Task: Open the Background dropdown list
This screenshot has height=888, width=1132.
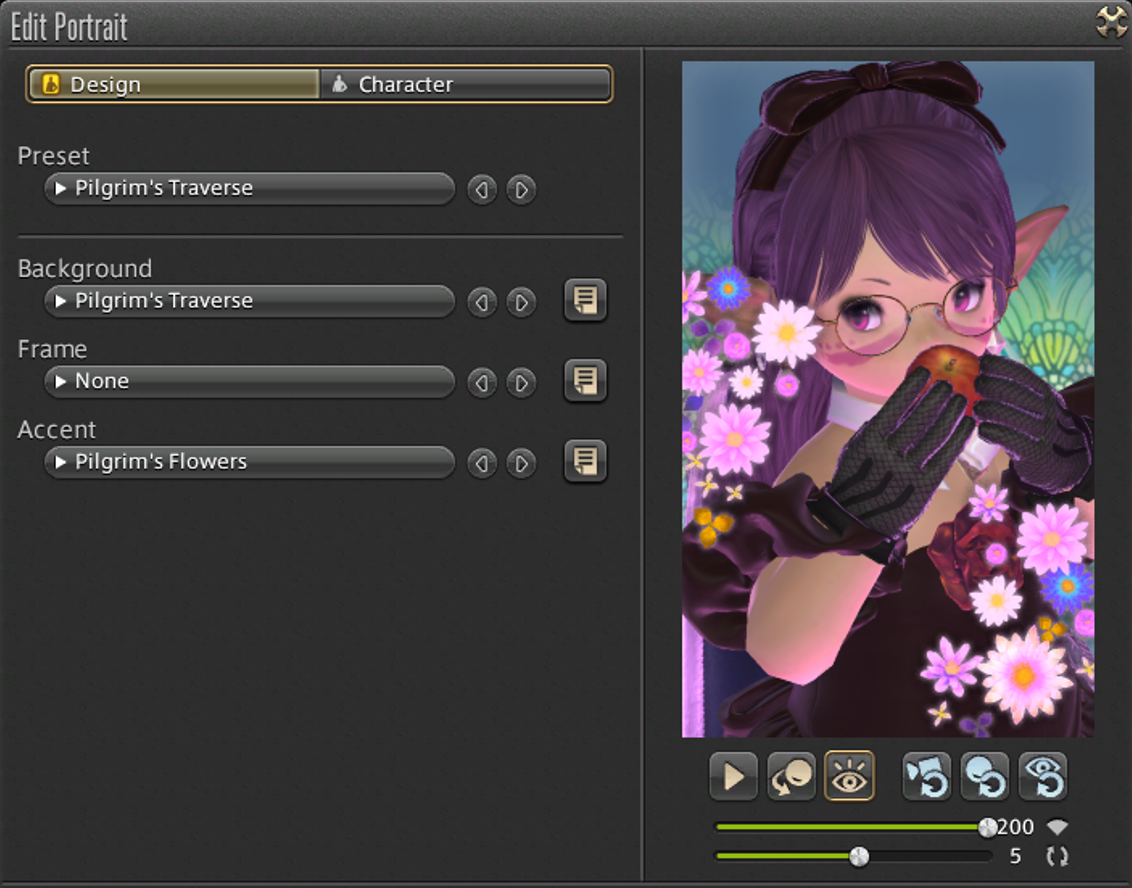Action: (x=250, y=301)
